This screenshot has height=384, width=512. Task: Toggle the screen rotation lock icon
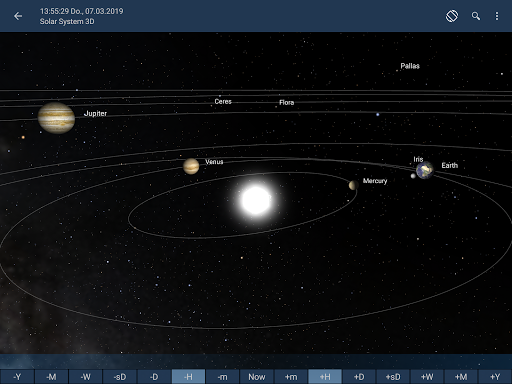(452, 16)
